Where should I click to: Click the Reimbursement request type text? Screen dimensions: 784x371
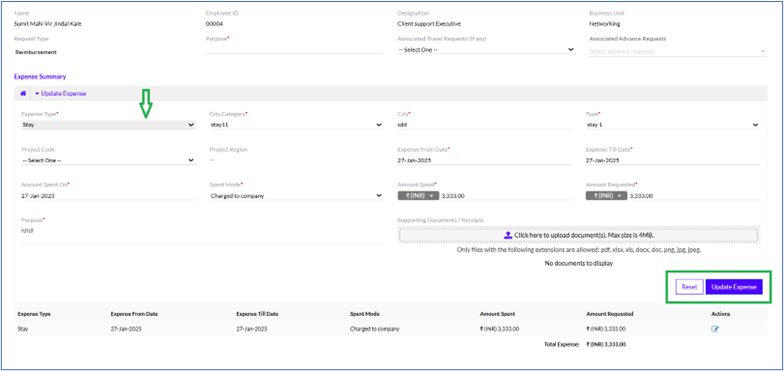click(x=36, y=52)
